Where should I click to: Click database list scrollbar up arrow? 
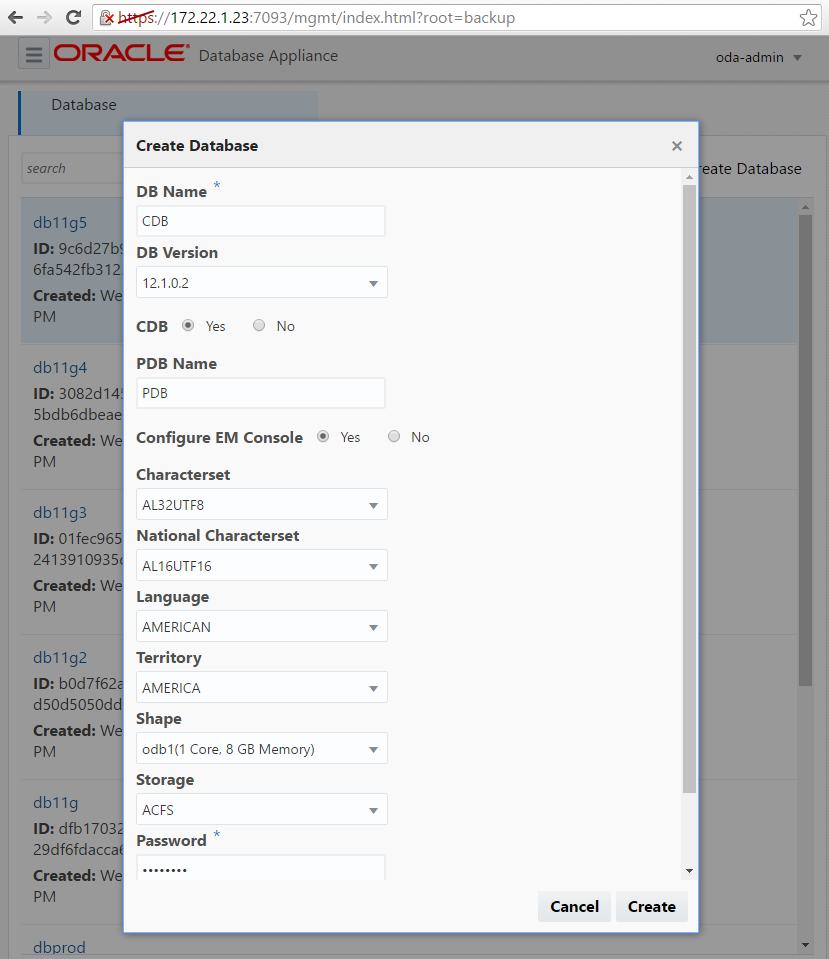[x=805, y=207]
